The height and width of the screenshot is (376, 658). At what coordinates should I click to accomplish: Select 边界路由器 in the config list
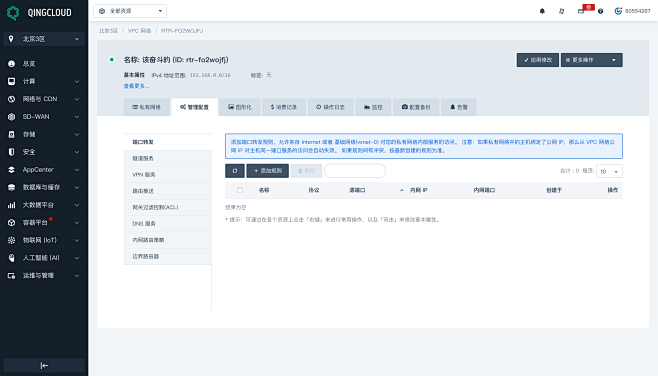pyautogui.click(x=168, y=256)
